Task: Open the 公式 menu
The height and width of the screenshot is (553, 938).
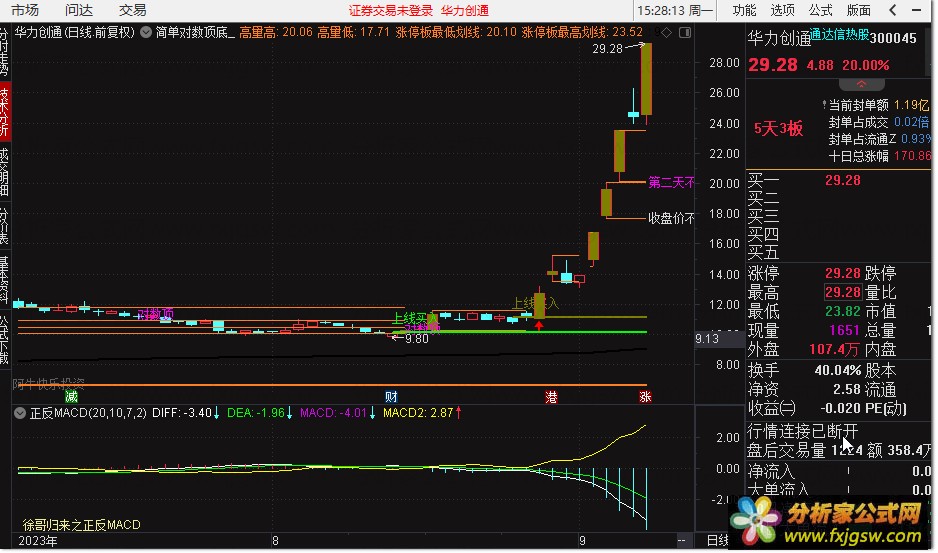Action: 820,10
